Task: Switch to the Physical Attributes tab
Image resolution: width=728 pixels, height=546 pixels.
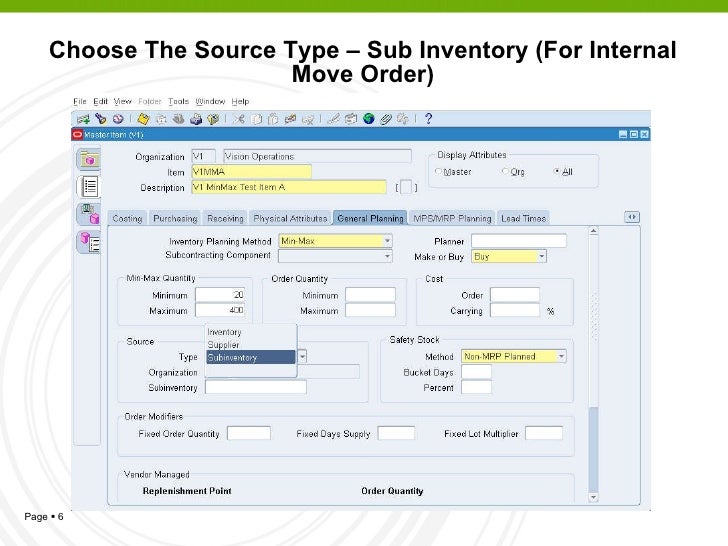Action: (290, 218)
